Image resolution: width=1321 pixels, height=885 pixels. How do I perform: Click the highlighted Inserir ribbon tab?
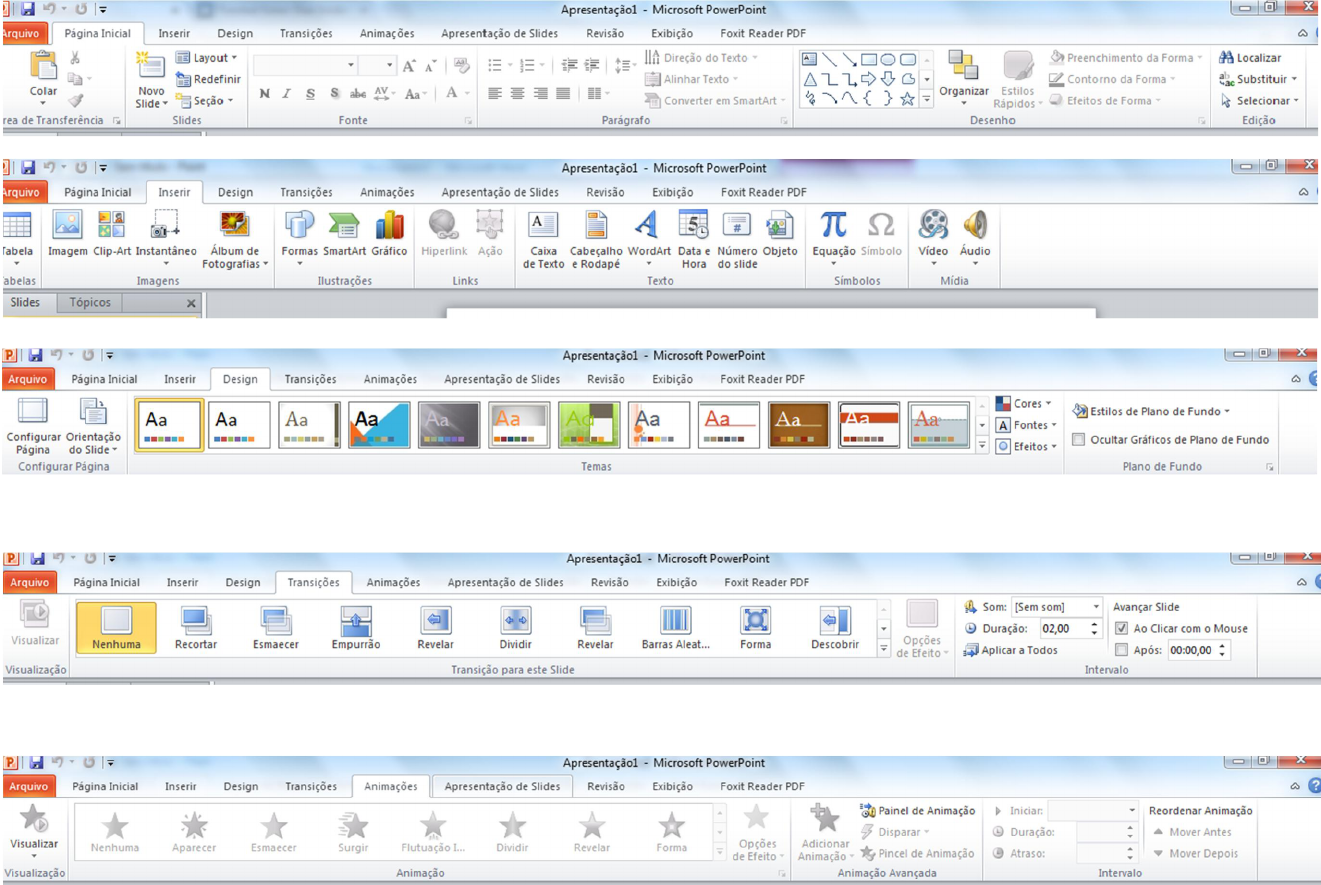point(174,192)
